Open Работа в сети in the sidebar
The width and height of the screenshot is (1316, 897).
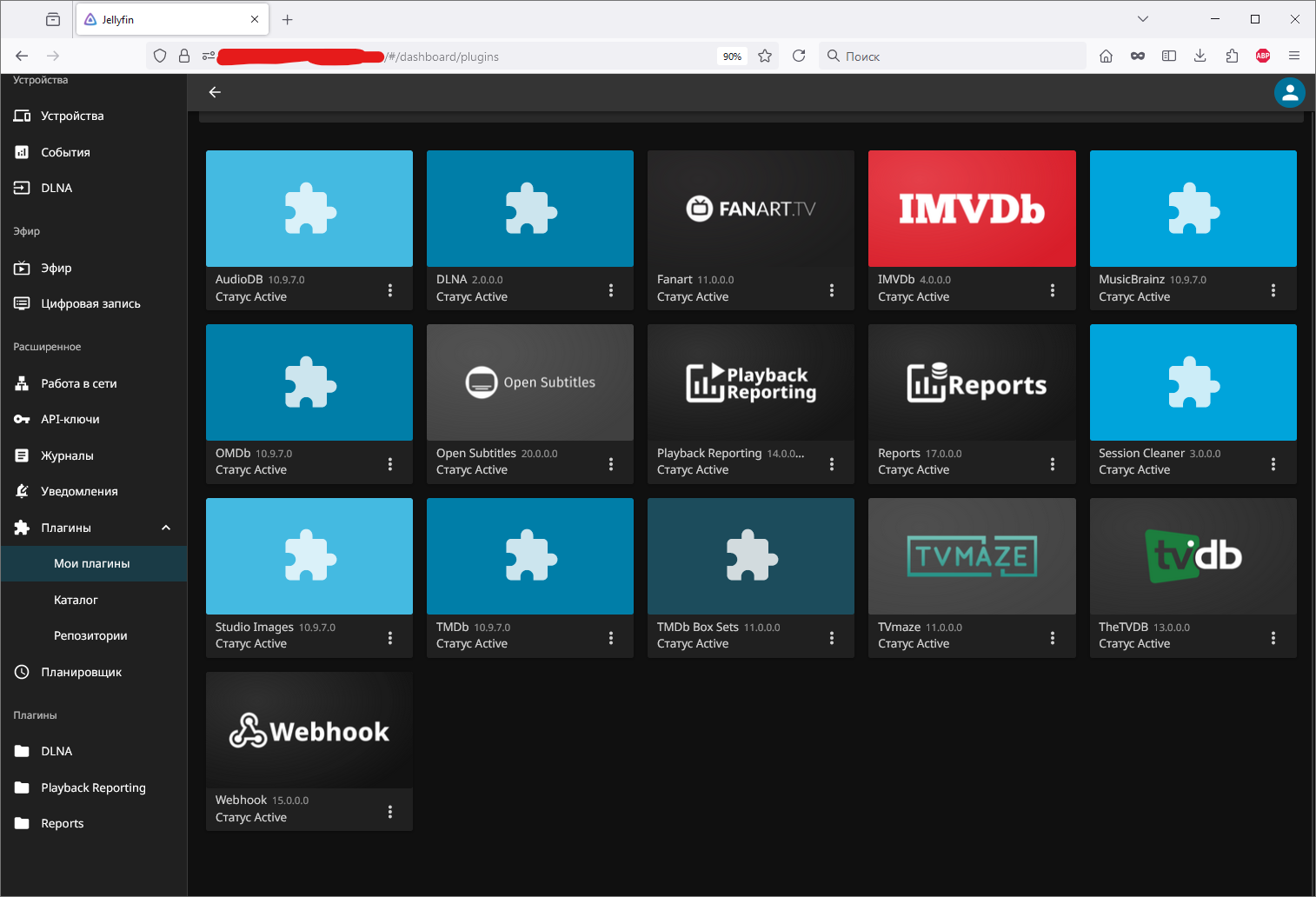click(94, 383)
